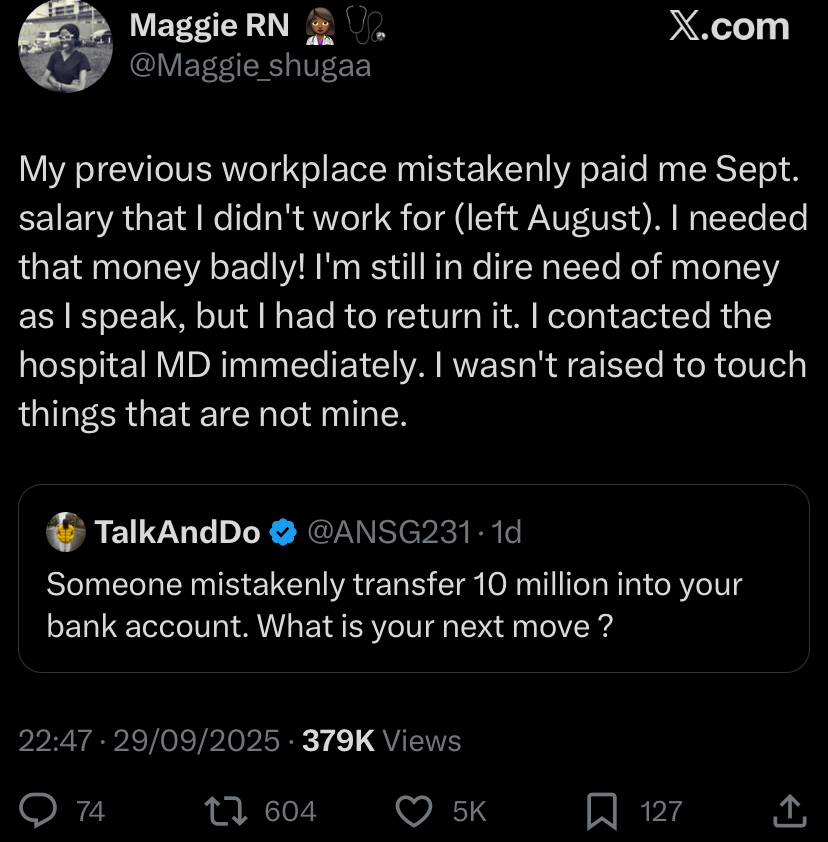Bookmark this tweet
This screenshot has height=842, width=828.
point(603,812)
